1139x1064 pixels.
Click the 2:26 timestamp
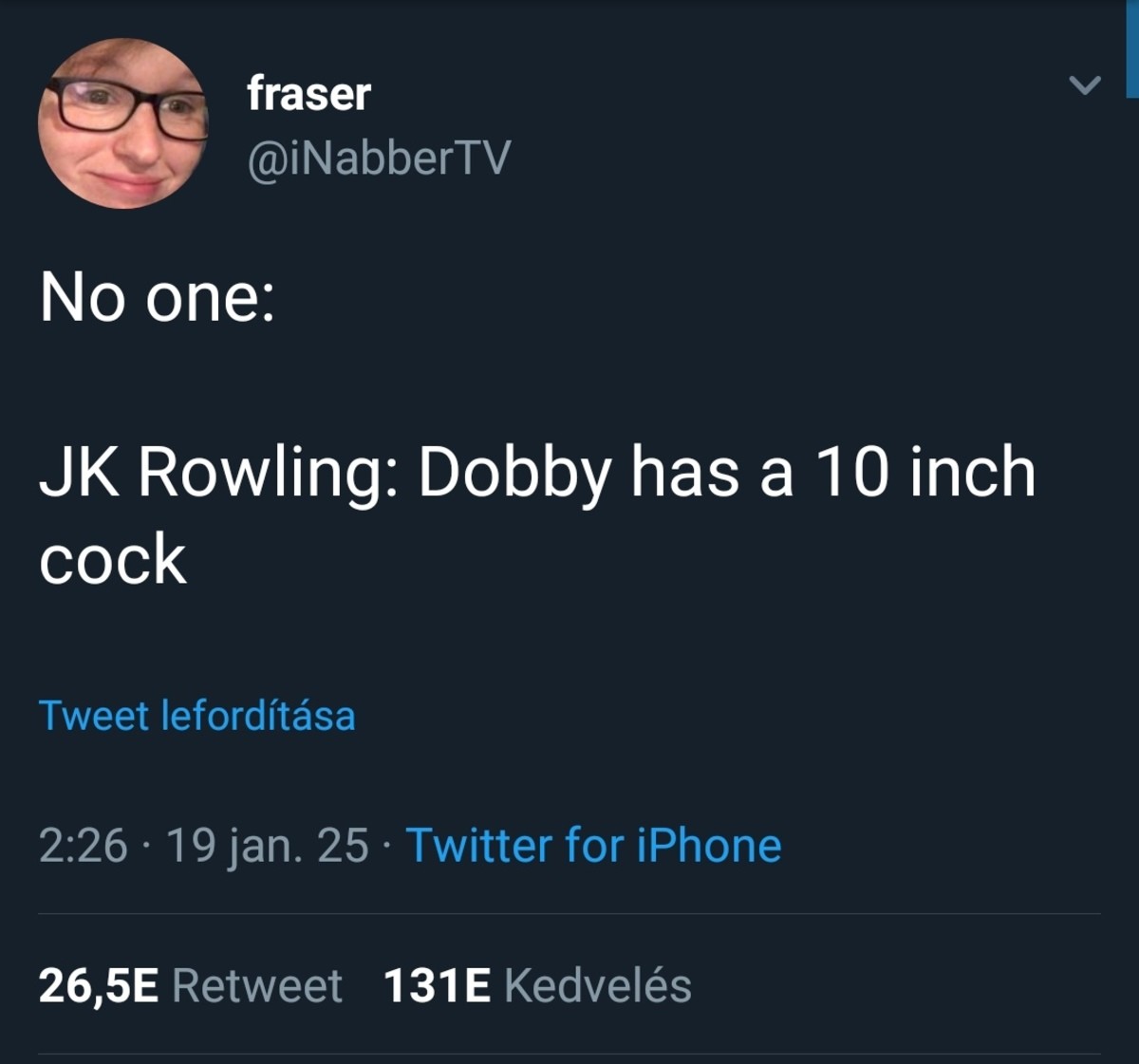83,845
